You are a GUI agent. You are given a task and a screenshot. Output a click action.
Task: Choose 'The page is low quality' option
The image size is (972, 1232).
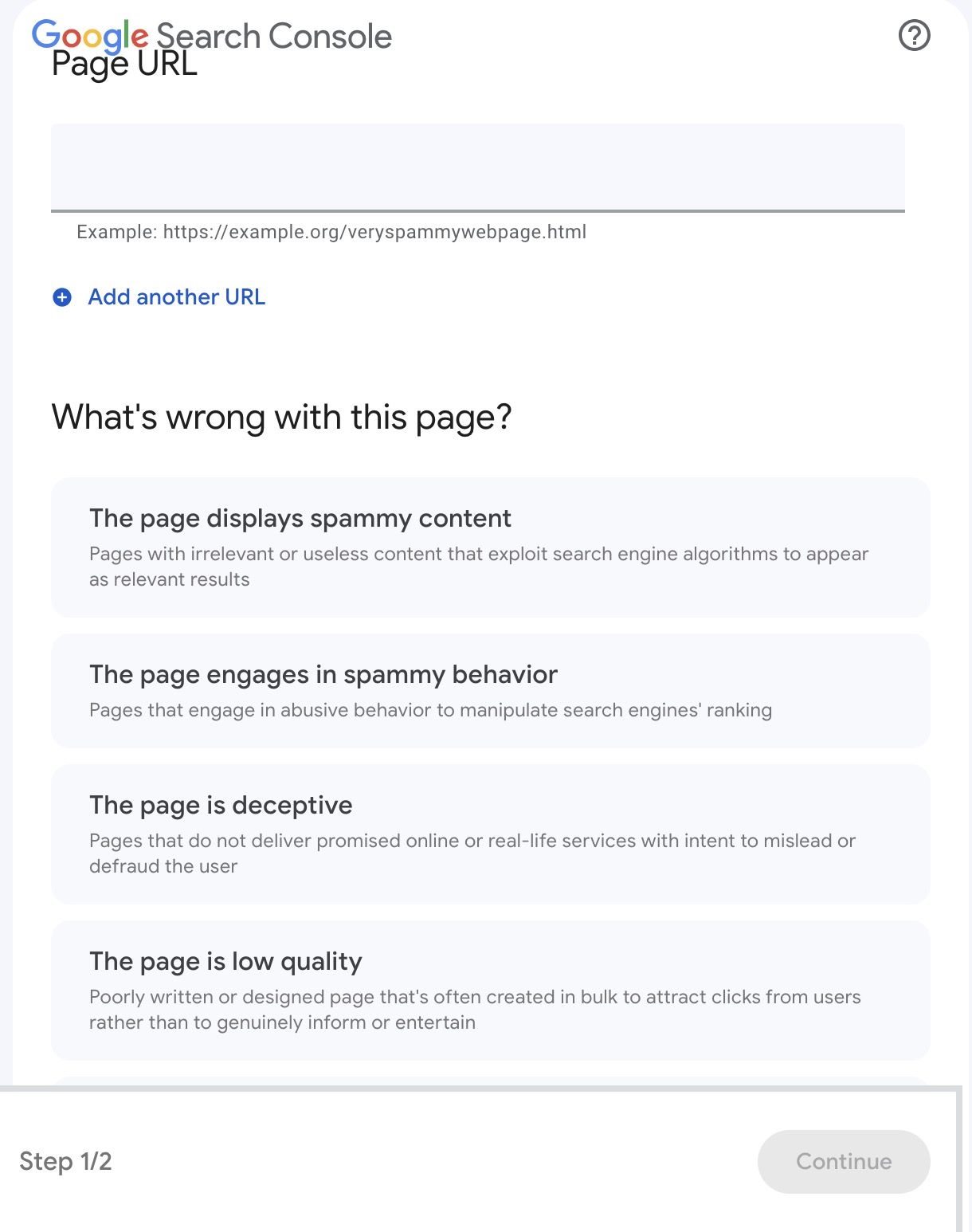pyautogui.click(x=491, y=991)
